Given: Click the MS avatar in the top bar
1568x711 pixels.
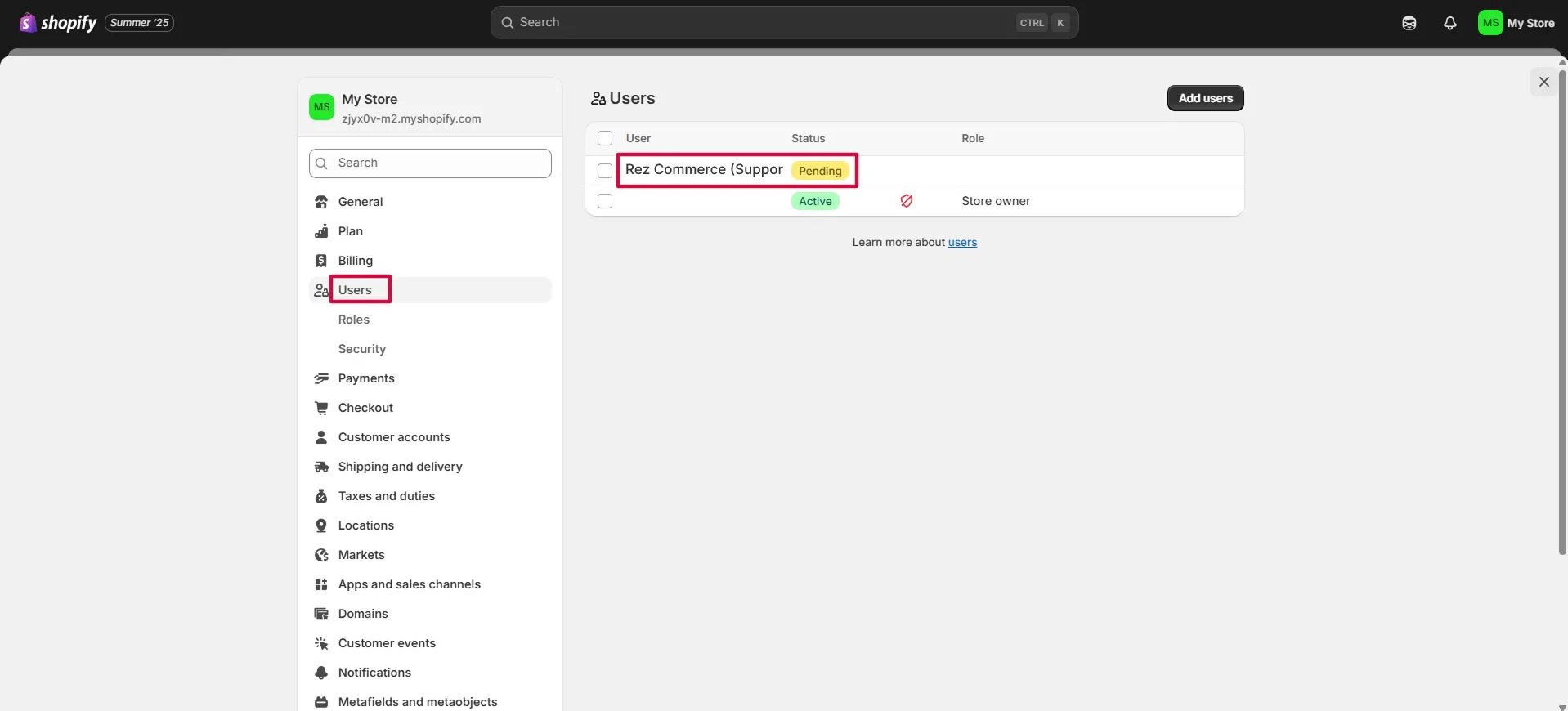Looking at the screenshot, I should click(1490, 23).
